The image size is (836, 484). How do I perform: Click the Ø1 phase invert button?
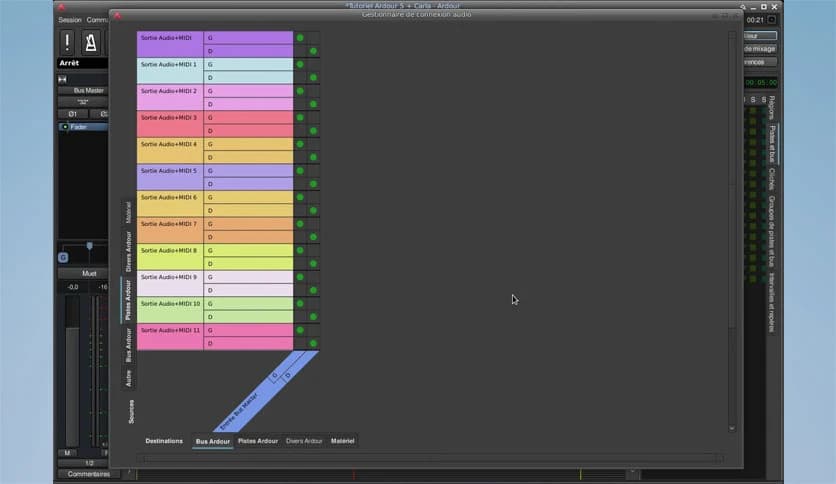click(73, 114)
